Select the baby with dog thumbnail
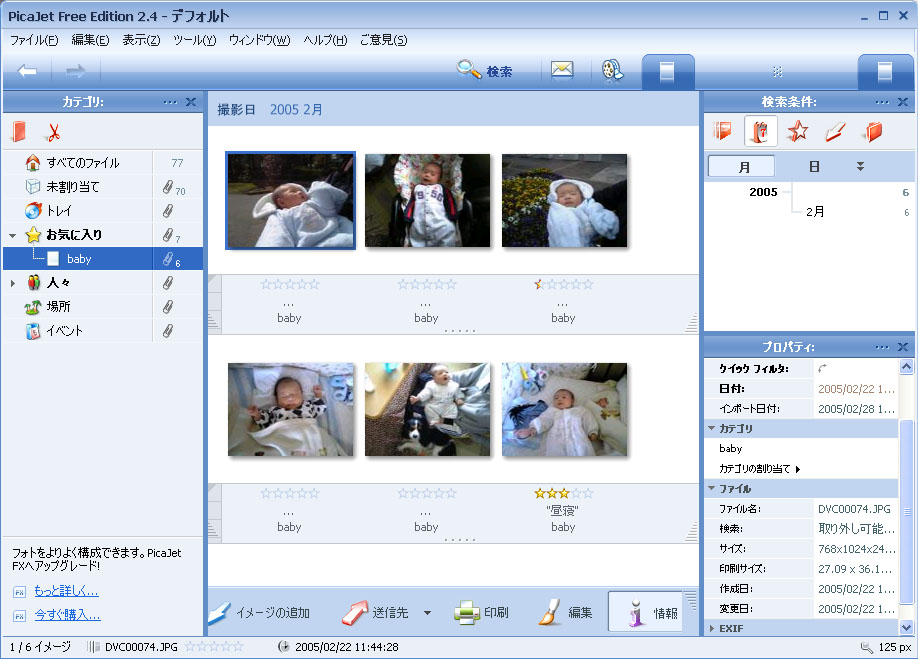This screenshot has height=659, width=918. tap(427, 409)
